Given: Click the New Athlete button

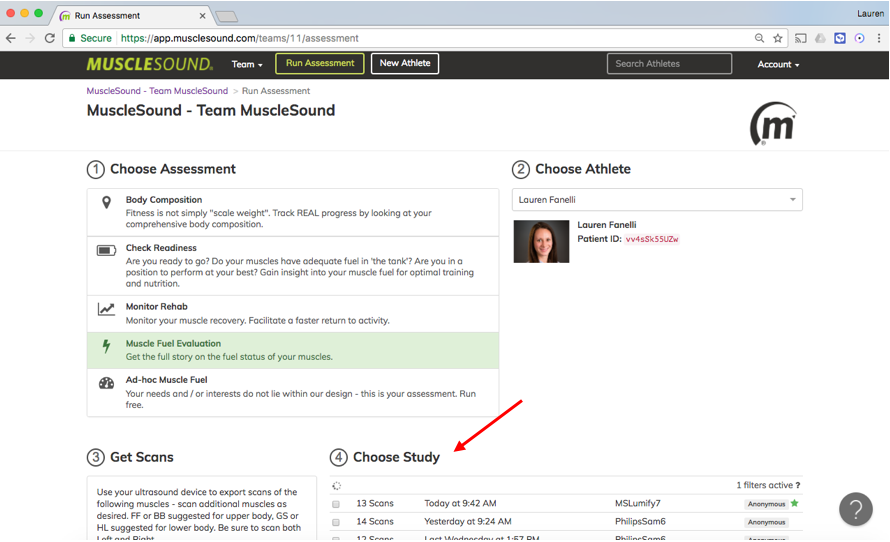Looking at the screenshot, I should click(x=405, y=63).
